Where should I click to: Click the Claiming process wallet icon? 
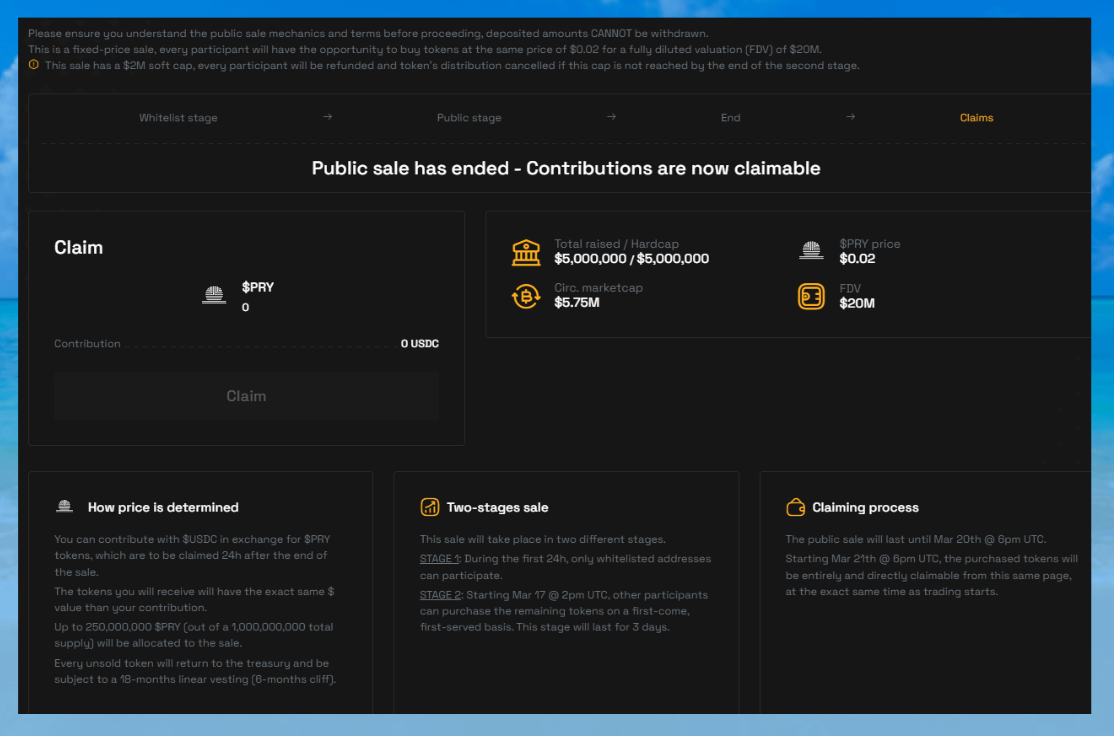tap(796, 507)
